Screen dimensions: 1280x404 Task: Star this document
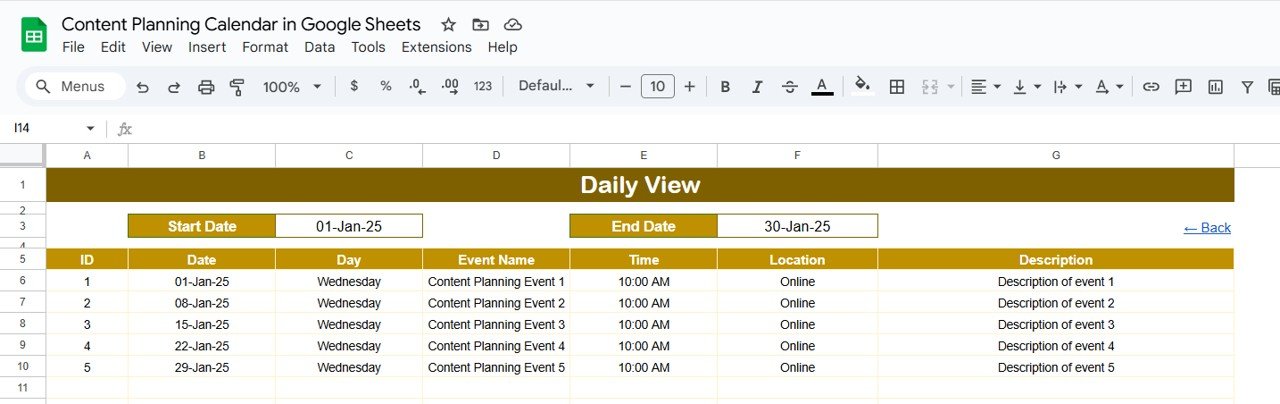449,25
